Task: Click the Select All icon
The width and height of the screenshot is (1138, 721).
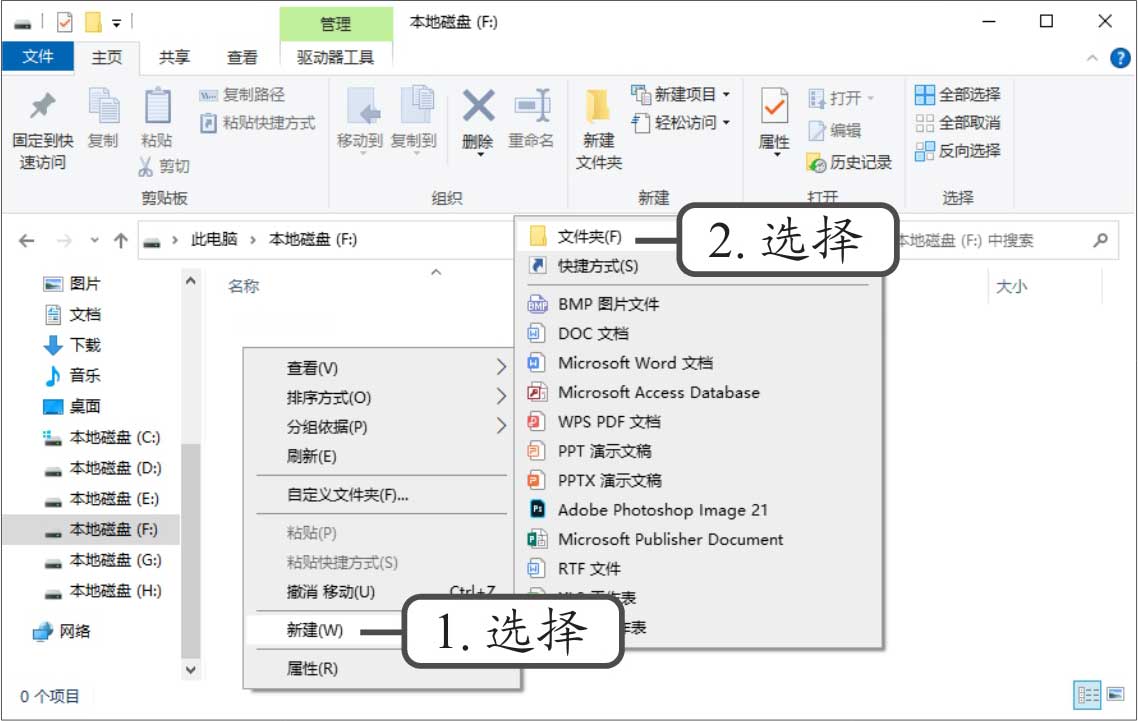Action: coord(925,94)
